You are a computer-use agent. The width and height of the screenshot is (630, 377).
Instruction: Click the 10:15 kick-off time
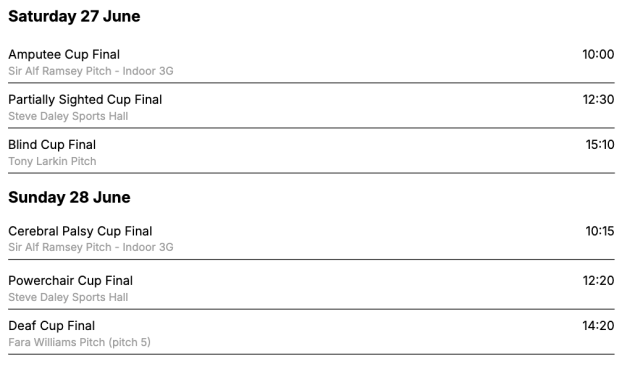tap(600, 231)
